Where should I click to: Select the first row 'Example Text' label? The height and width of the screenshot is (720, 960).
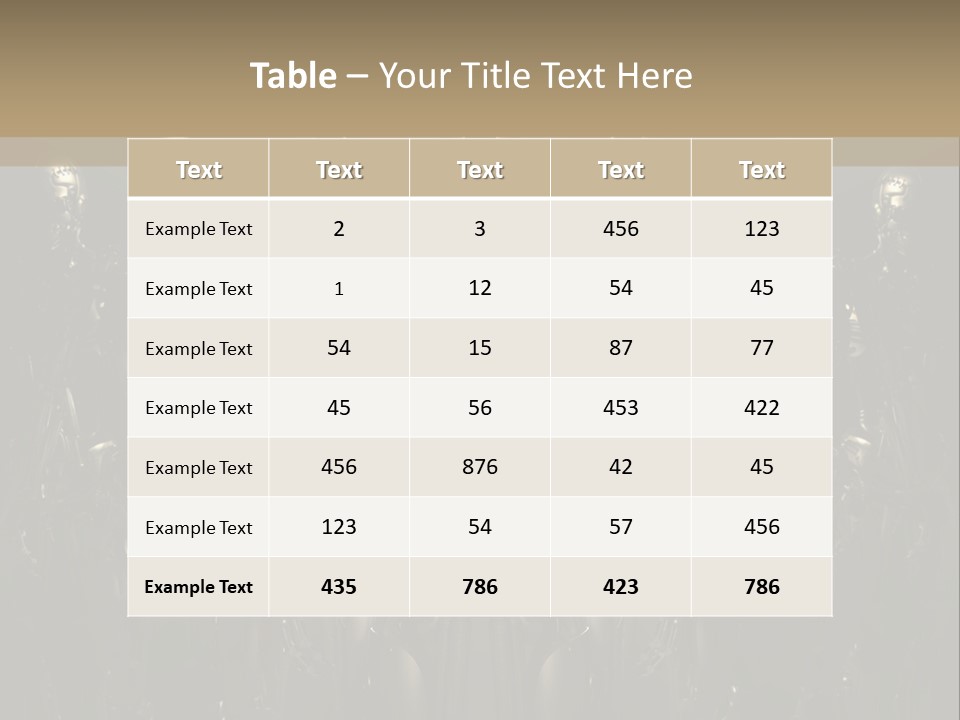pyautogui.click(x=198, y=228)
